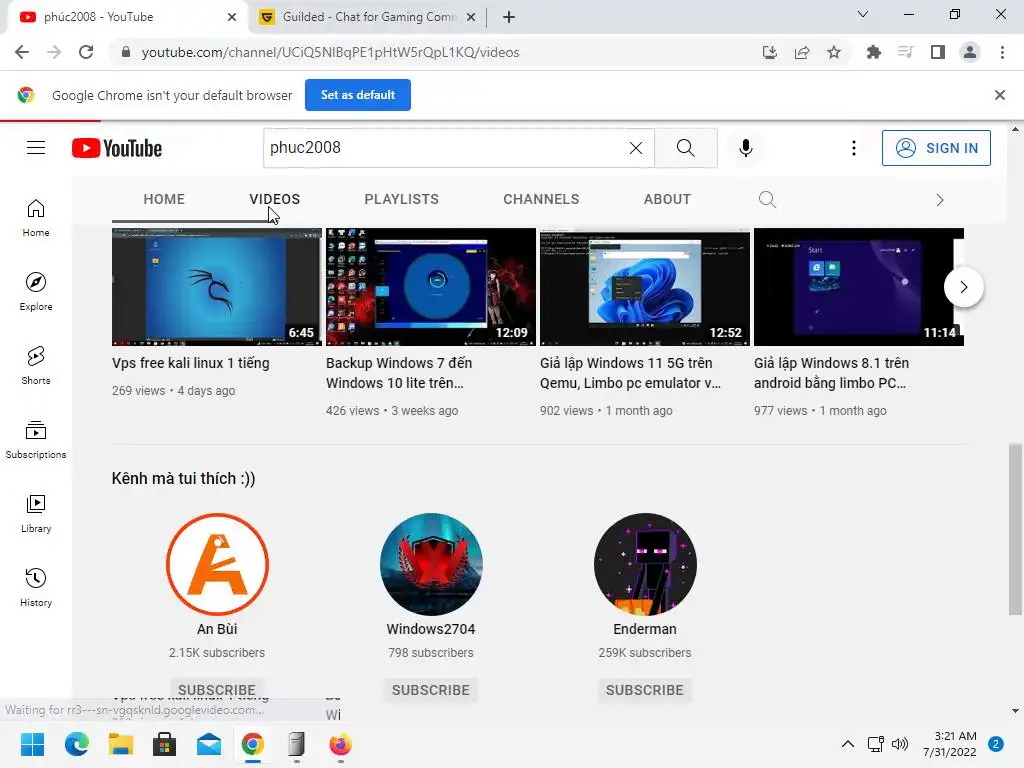This screenshot has height=768, width=1024.
Task: Bookmark this page with the star
Action: tap(834, 52)
